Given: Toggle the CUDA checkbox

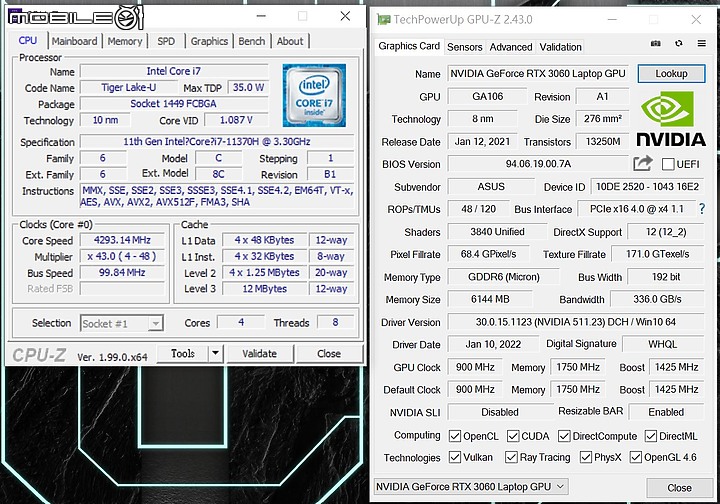Looking at the screenshot, I should (x=513, y=436).
